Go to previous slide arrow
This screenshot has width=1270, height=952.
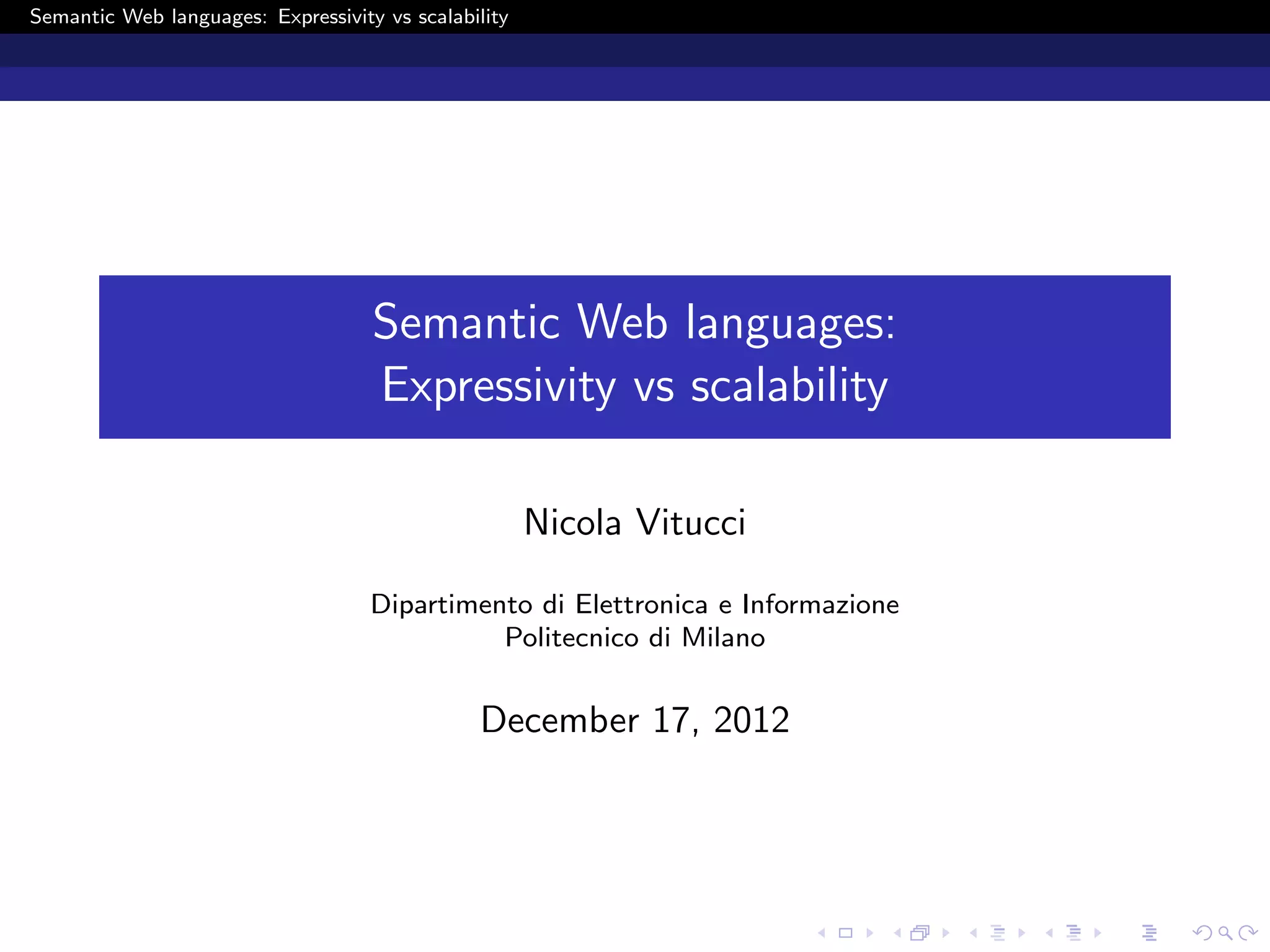822,933
